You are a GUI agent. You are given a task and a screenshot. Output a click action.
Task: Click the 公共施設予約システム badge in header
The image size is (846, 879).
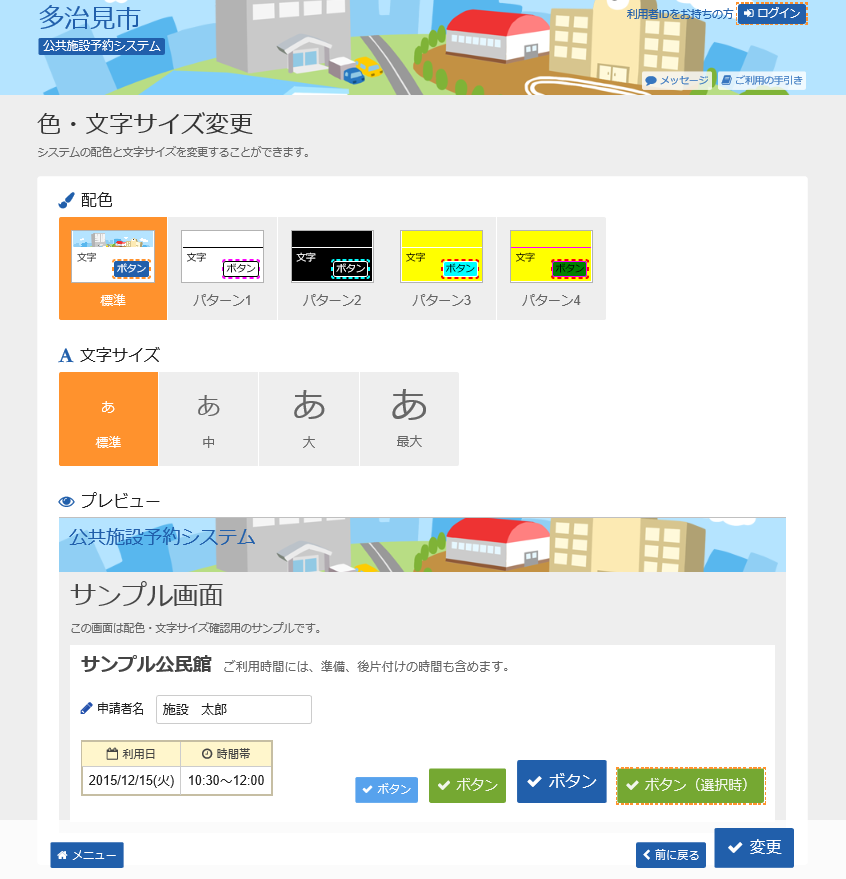pos(101,46)
